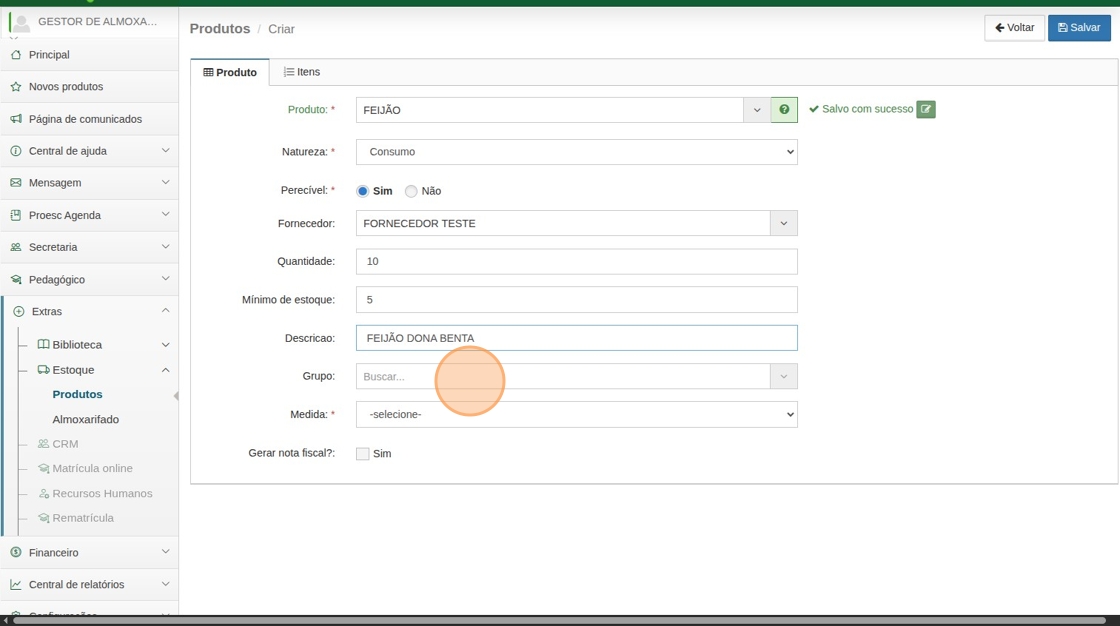Expand the Pedagógico menu chevron
Image resolution: width=1120 pixels, height=626 pixels.
click(166, 279)
